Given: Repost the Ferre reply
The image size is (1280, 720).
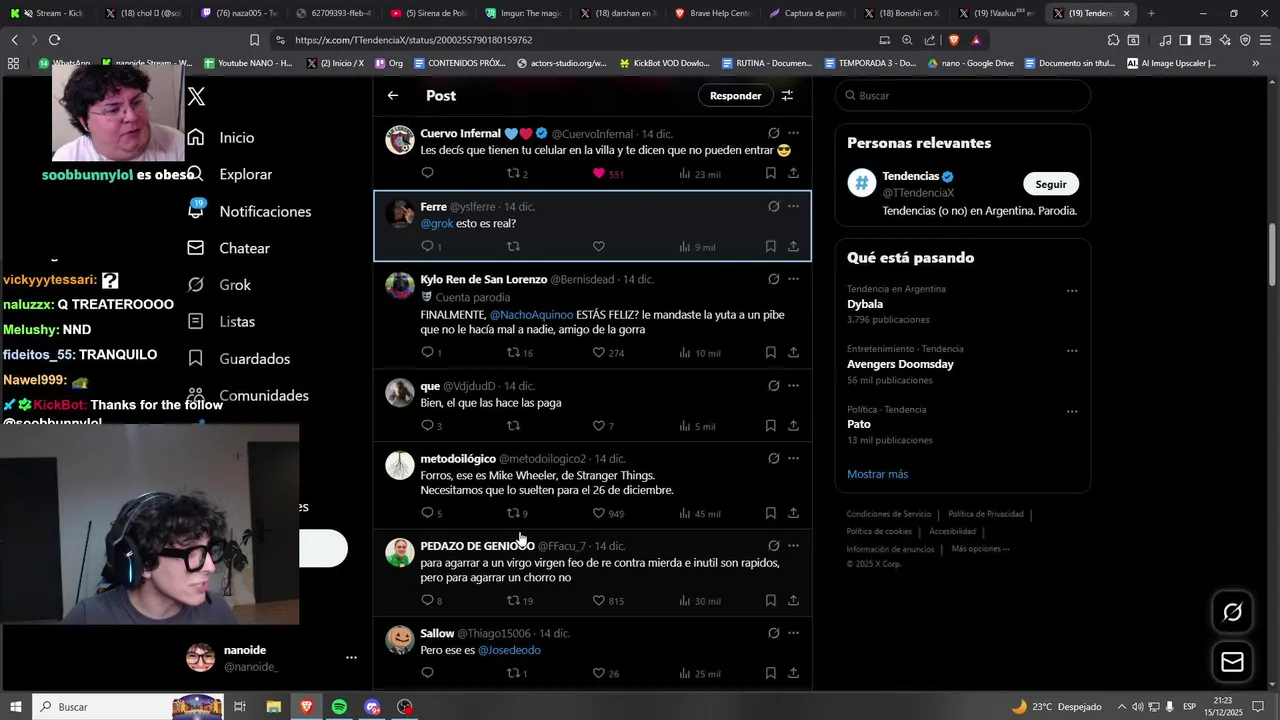Looking at the screenshot, I should [513, 247].
